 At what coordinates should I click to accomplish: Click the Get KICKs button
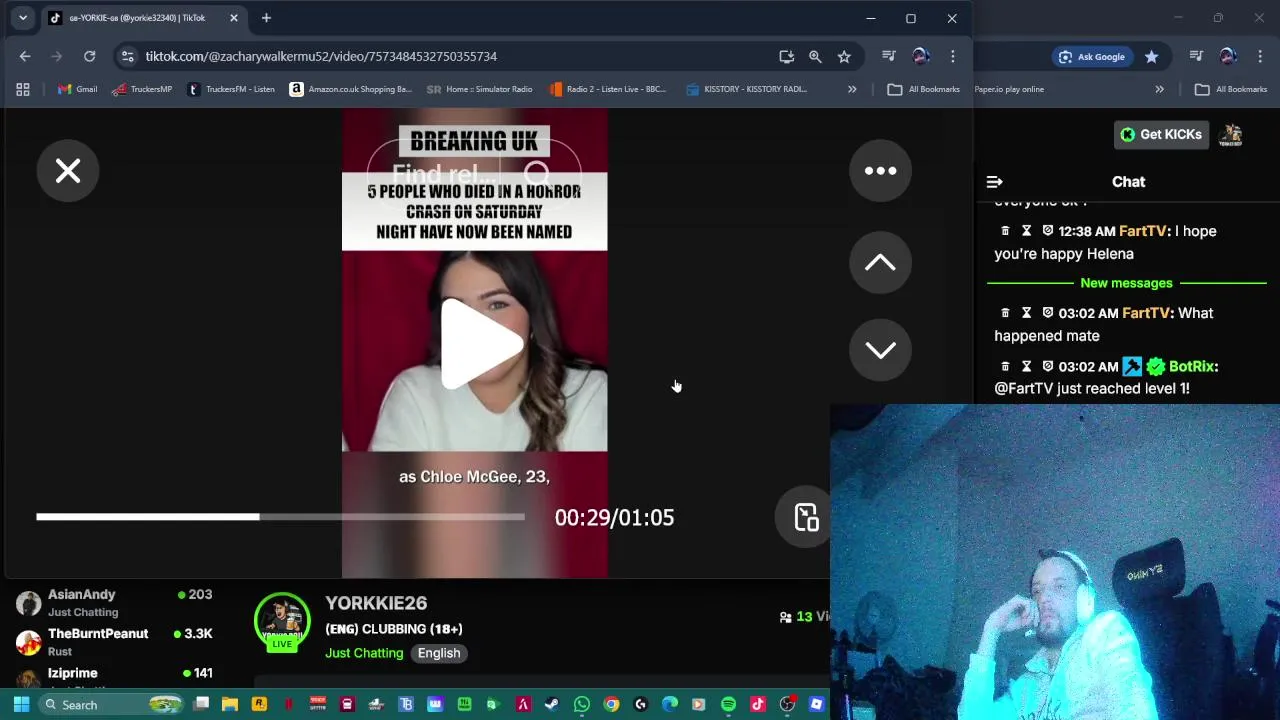coord(1161,134)
